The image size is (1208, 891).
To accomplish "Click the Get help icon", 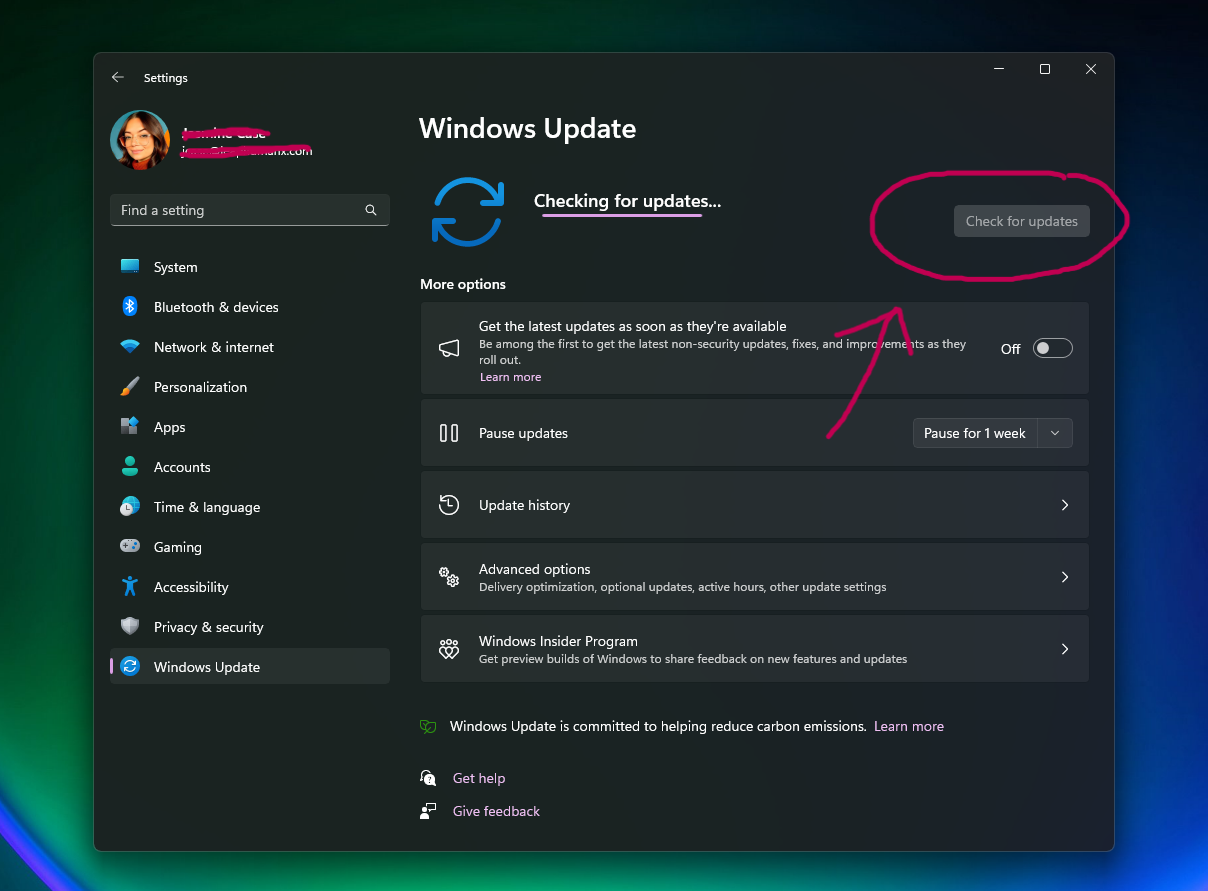I will click(428, 778).
